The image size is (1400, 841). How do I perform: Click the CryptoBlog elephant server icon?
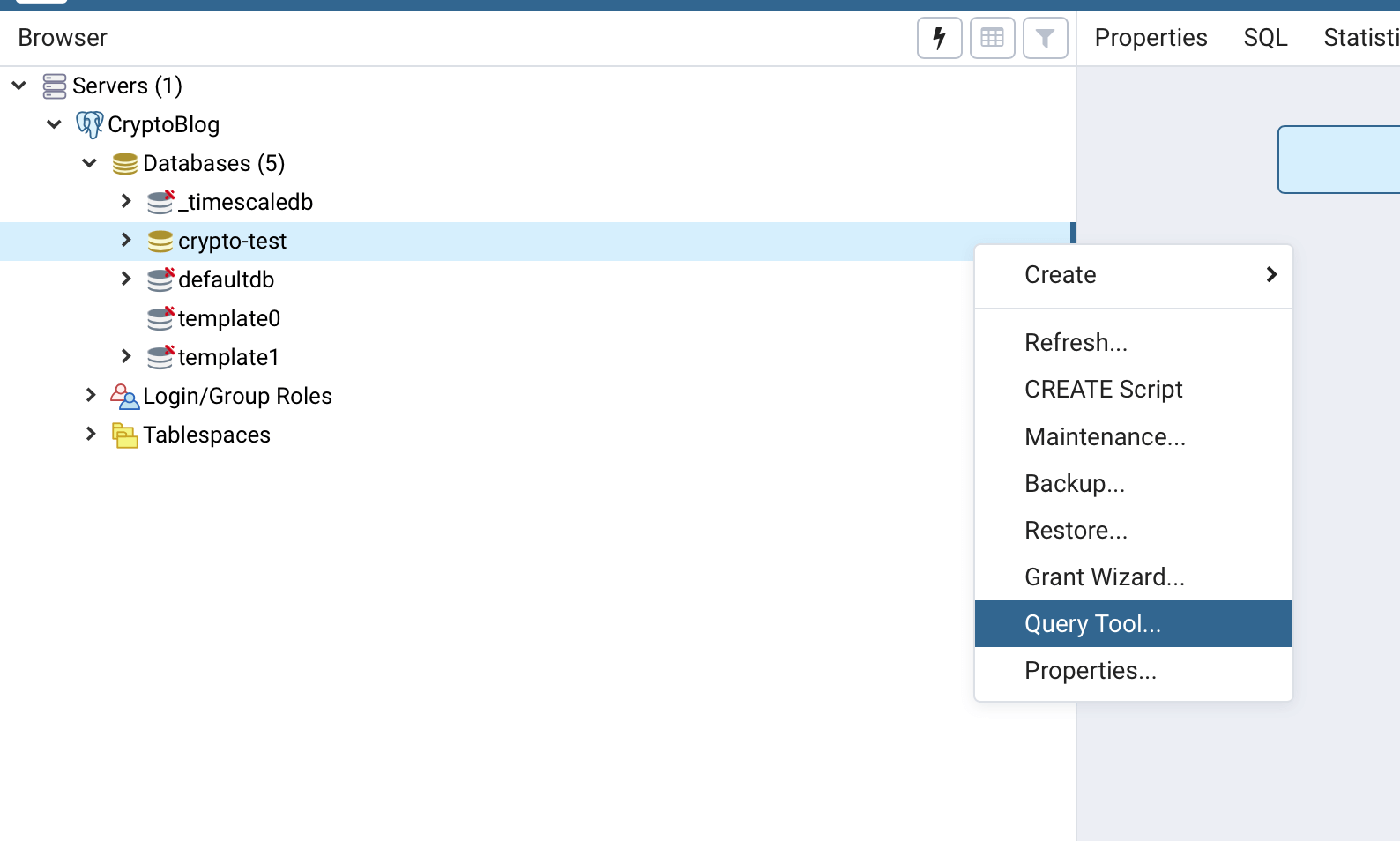[89, 124]
